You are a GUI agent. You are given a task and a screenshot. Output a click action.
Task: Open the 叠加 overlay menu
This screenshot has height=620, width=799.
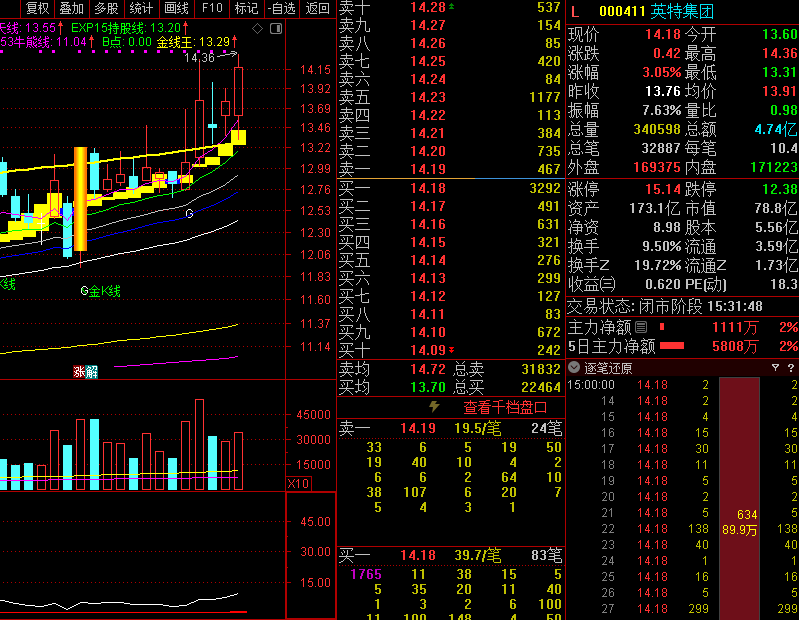[x=72, y=8]
